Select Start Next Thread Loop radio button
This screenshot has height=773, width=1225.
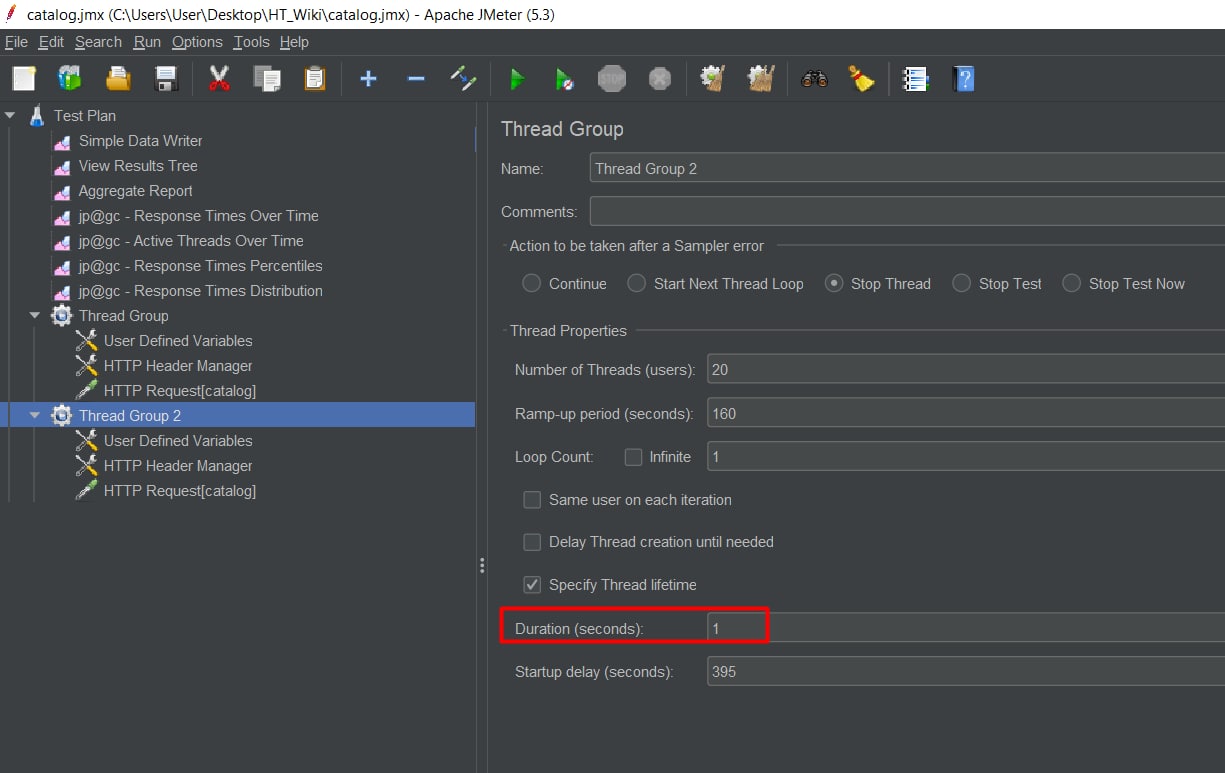tap(637, 284)
